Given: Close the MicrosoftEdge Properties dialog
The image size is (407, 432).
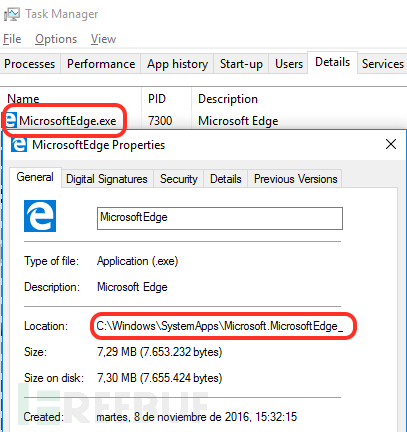Looking at the screenshot, I should tap(391, 144).
